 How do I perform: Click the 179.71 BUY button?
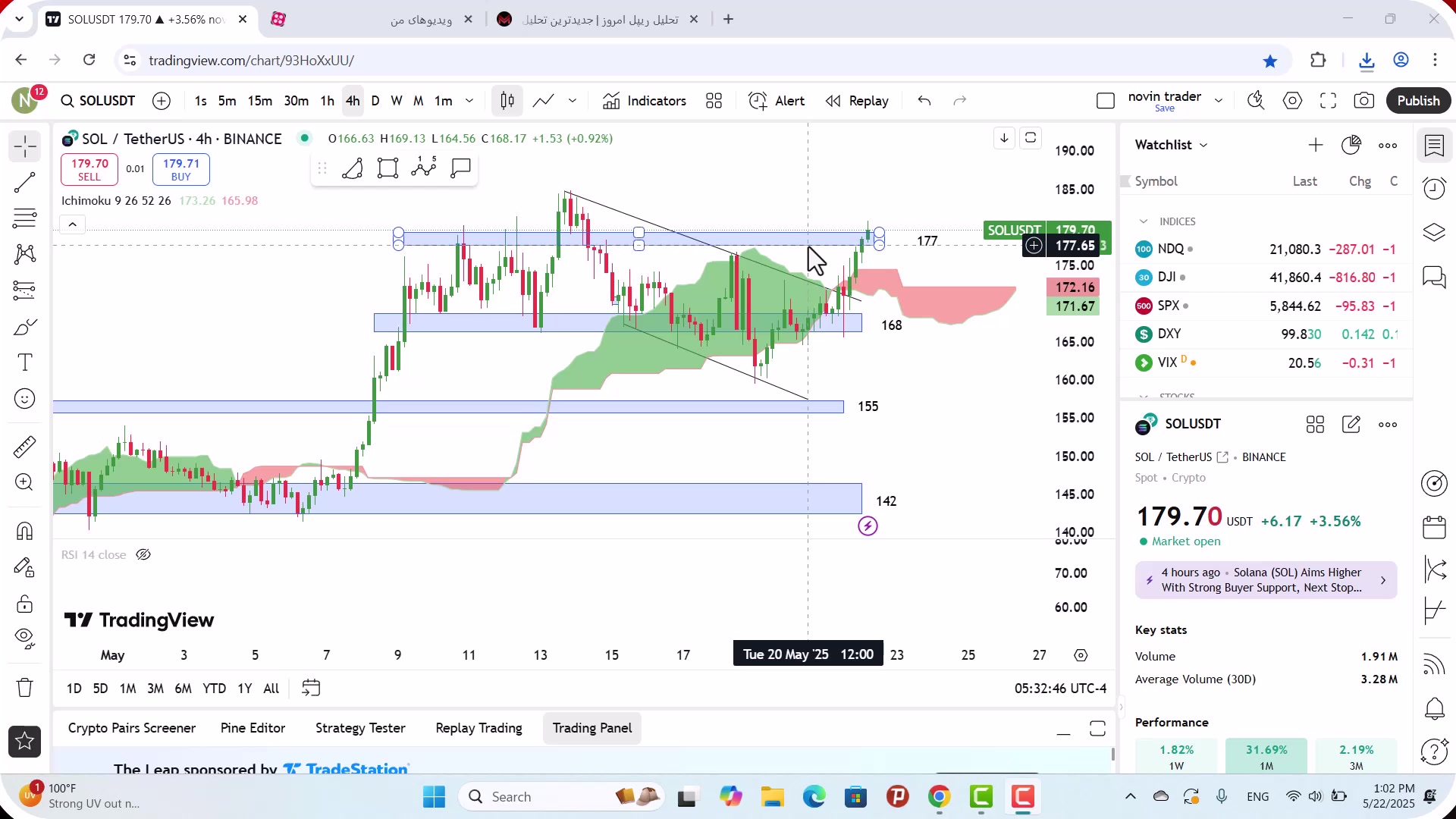(x=181, y=169)
